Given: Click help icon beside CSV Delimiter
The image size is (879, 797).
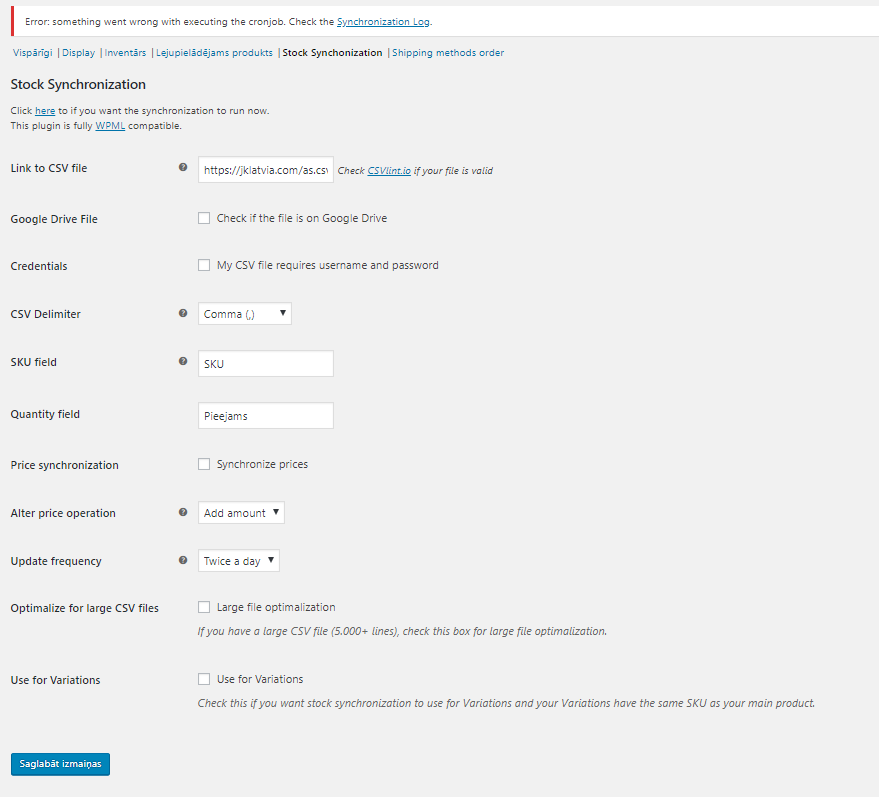Looking at the screenshot, I should click(x=183, y=313).
